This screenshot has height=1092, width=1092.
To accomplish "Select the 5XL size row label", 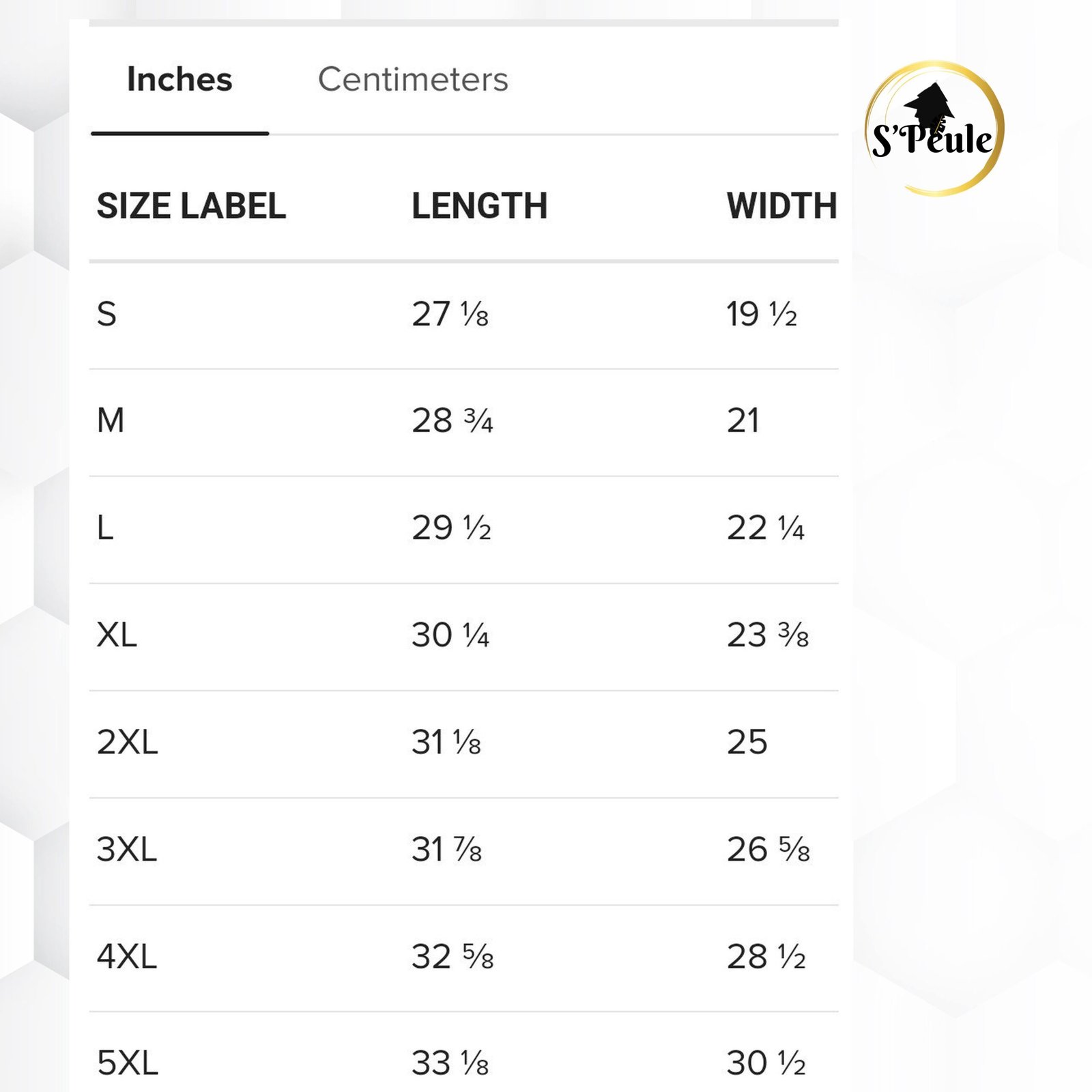I will point(127,1063).
